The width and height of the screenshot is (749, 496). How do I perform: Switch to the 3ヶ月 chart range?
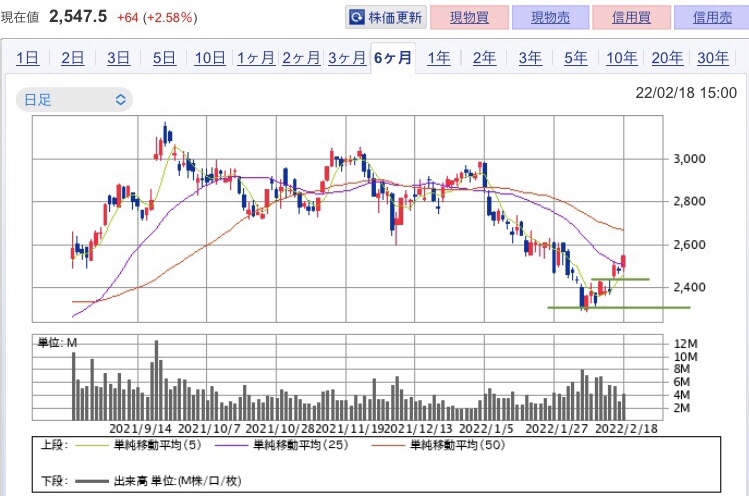(x=346, y=58)
